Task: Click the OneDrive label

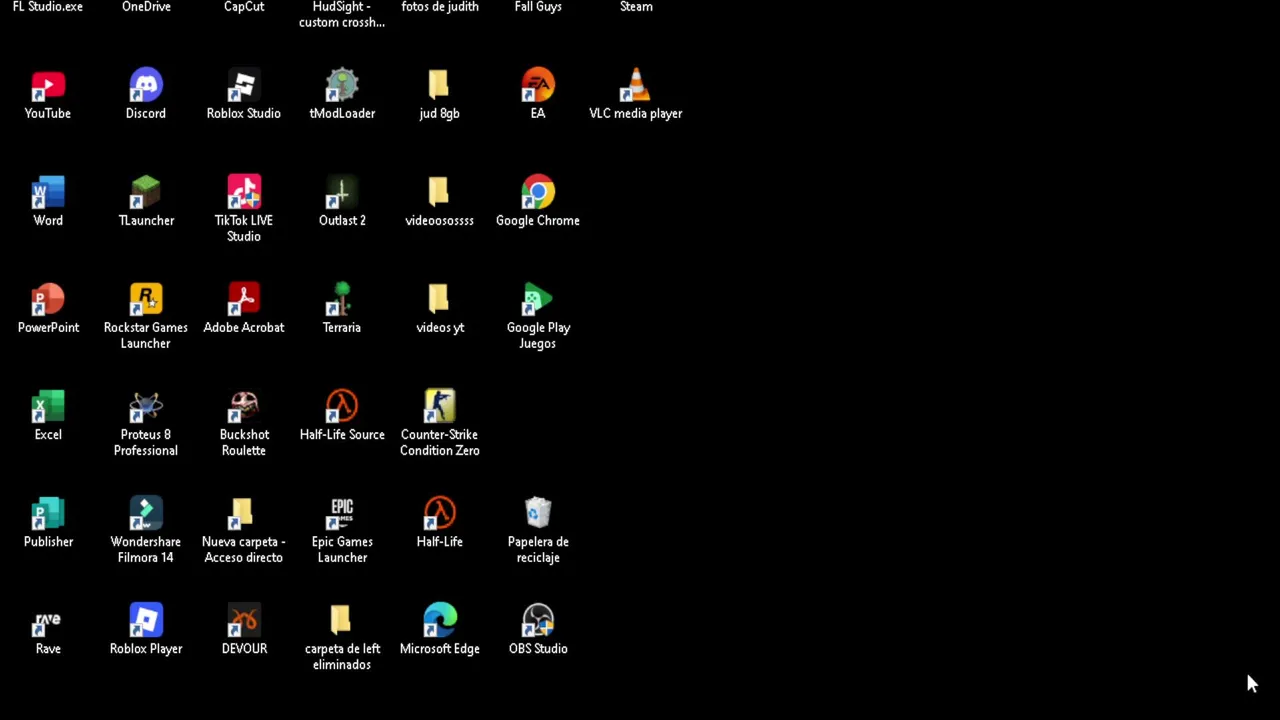Action: click(146, 6)
